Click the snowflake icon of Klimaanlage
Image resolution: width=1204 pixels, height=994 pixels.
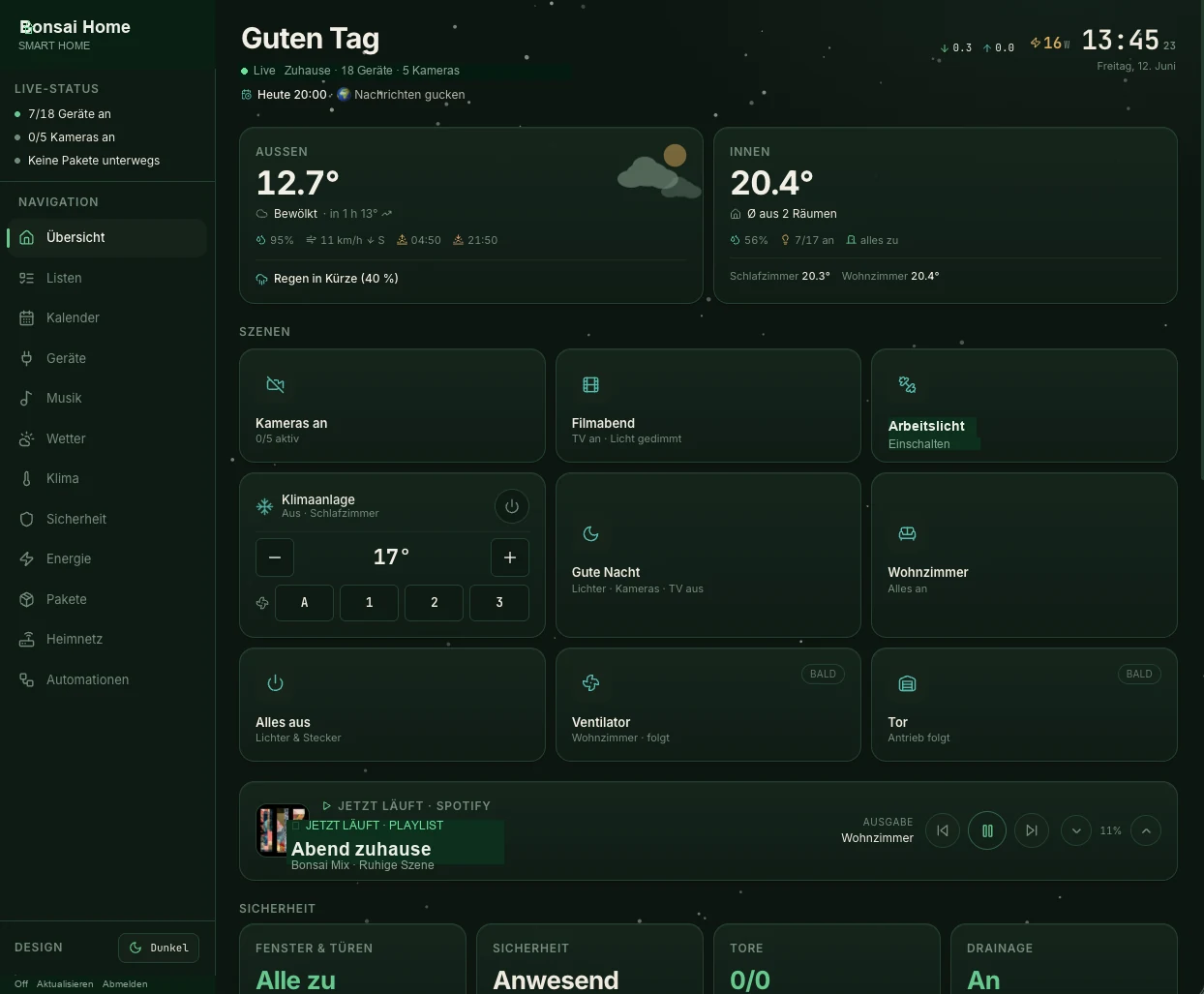click(264, 506)
